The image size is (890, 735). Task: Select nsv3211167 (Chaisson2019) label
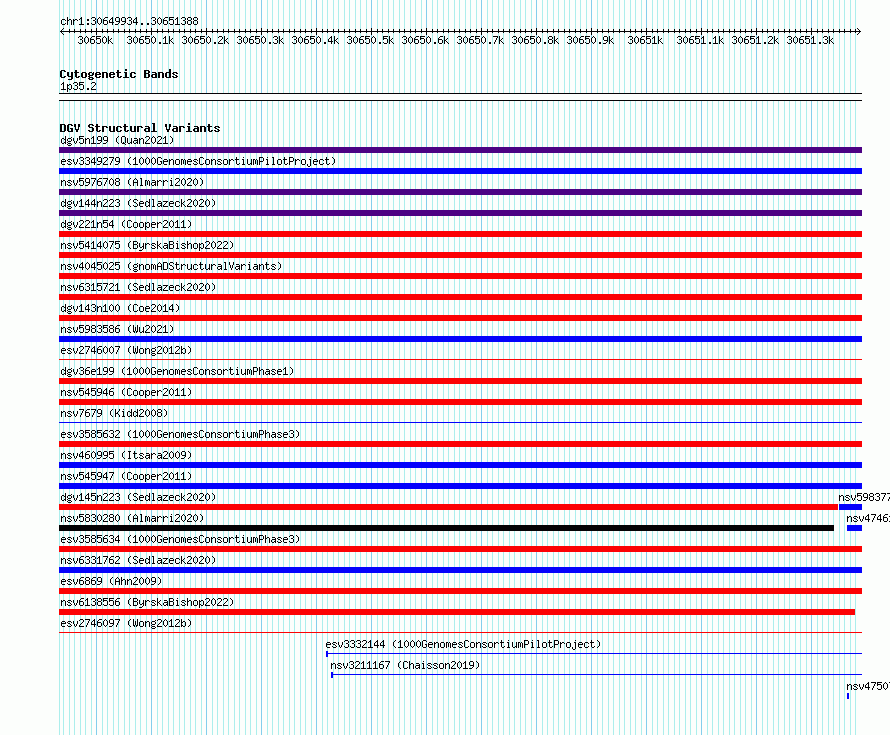[x=405, y=665]
